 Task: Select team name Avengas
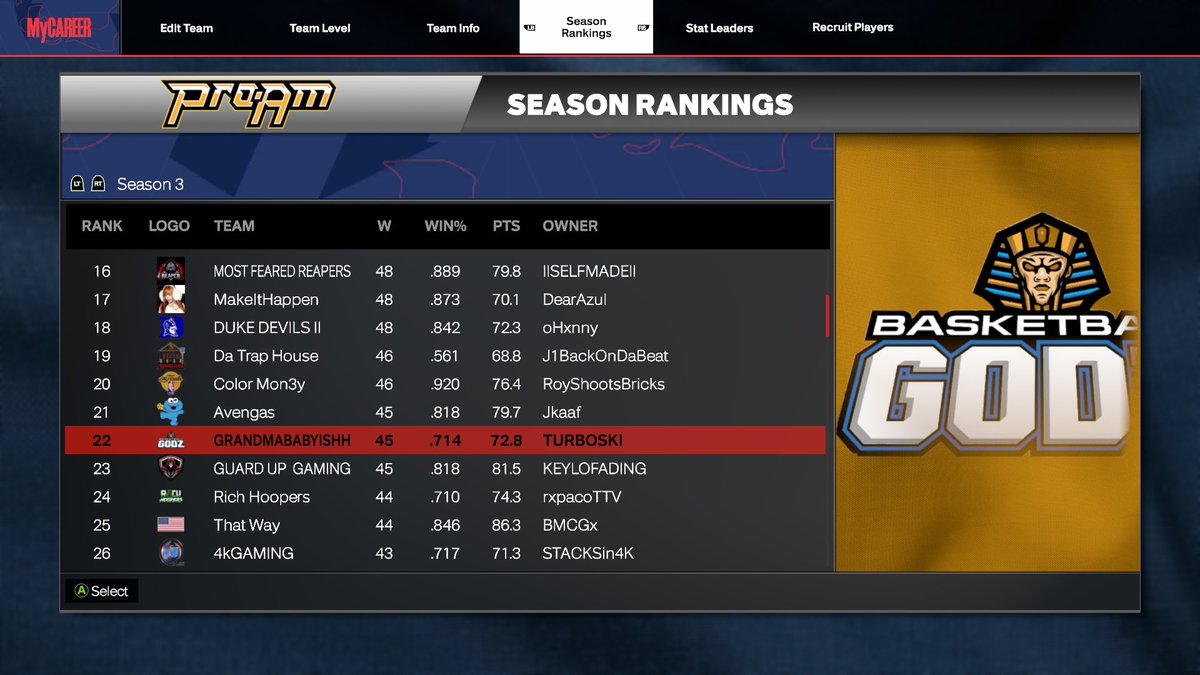click(244, 412)
